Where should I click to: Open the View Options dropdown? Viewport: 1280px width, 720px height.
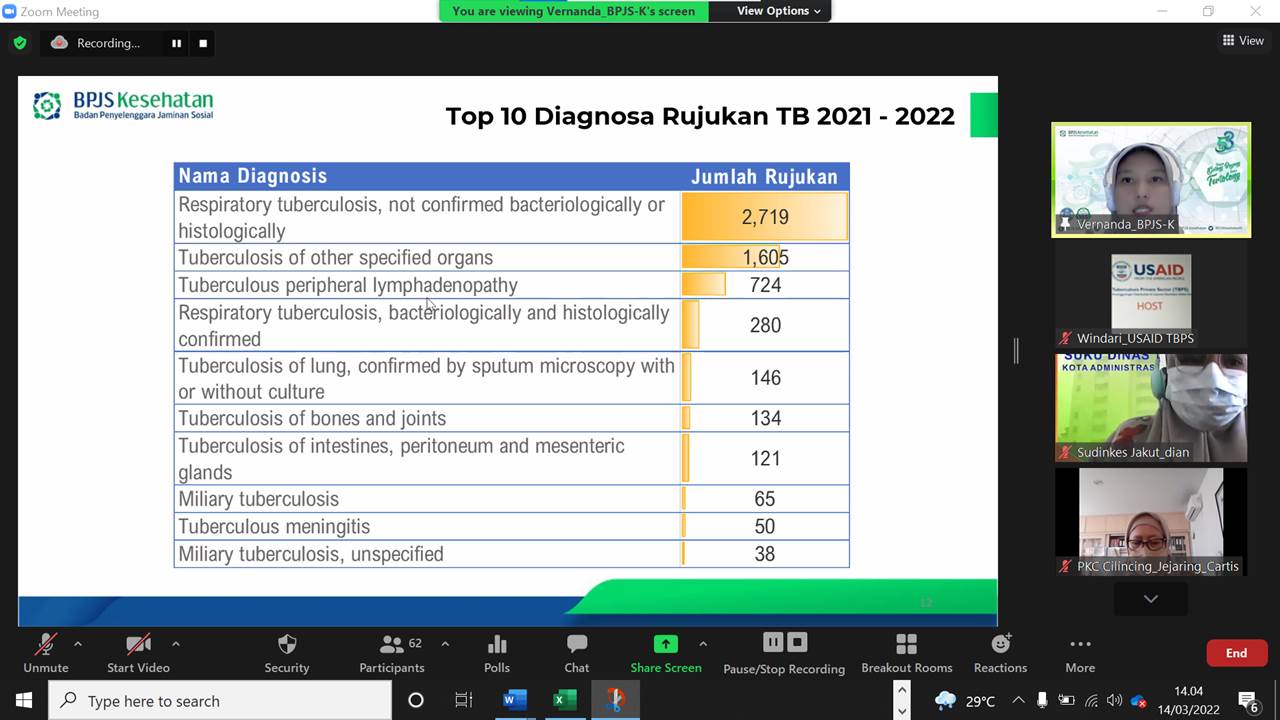[x=778, y=11]
